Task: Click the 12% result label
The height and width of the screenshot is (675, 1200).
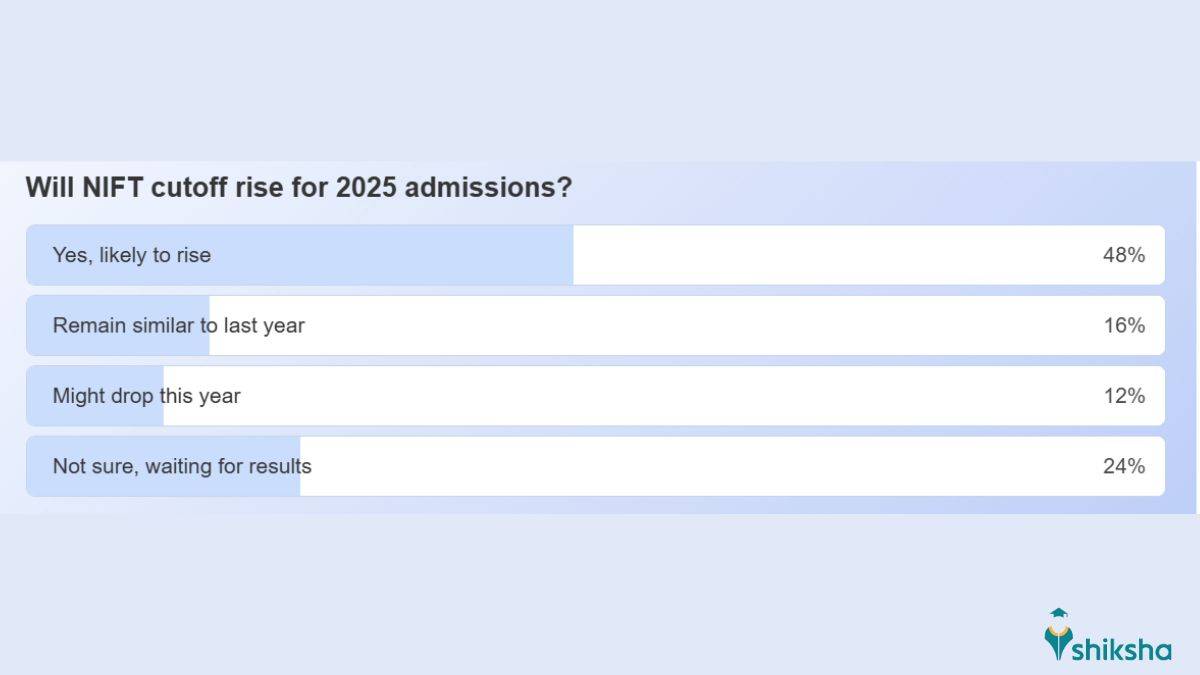Action: 1123,396
